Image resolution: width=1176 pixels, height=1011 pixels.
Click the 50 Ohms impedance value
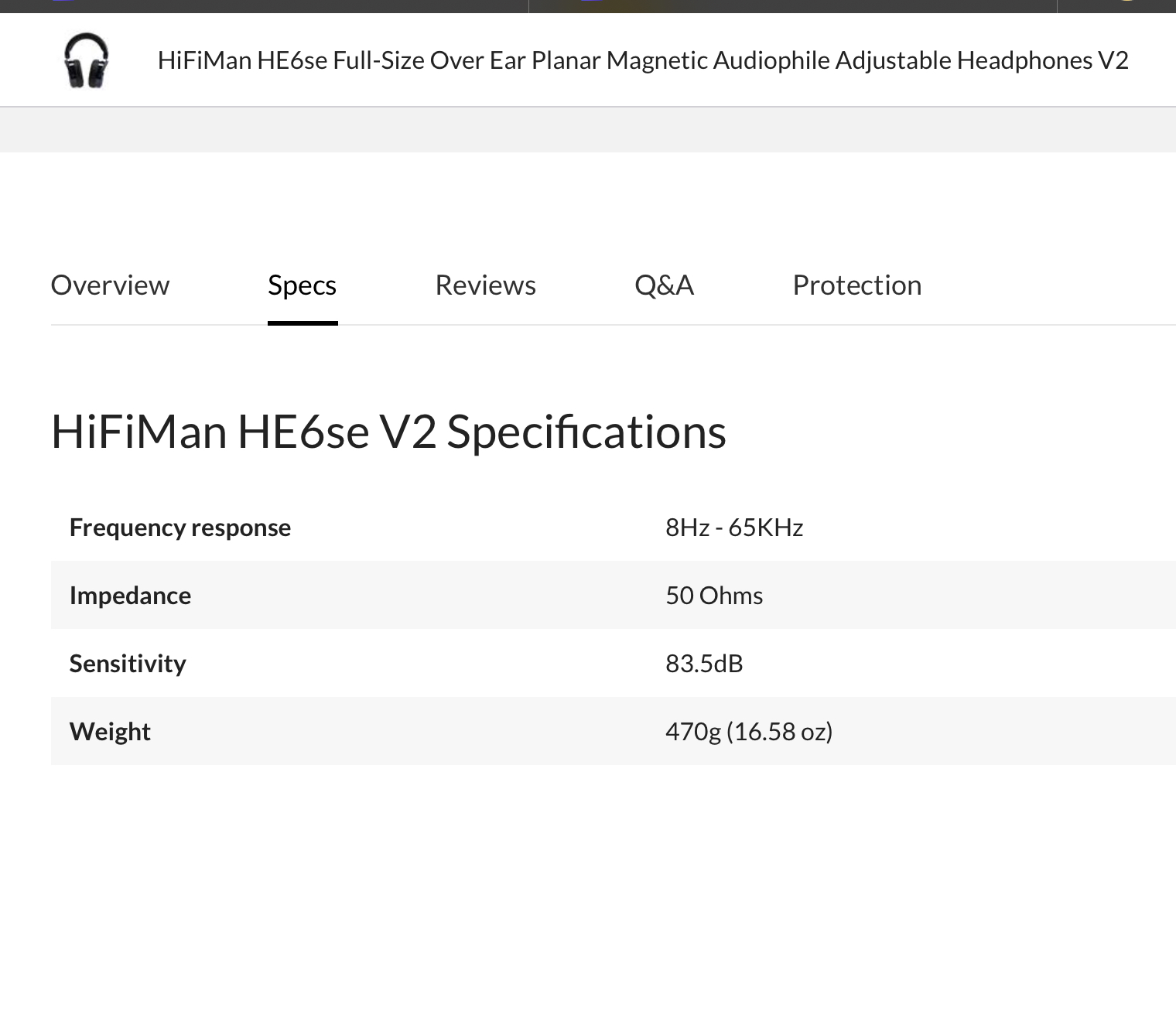714,595
